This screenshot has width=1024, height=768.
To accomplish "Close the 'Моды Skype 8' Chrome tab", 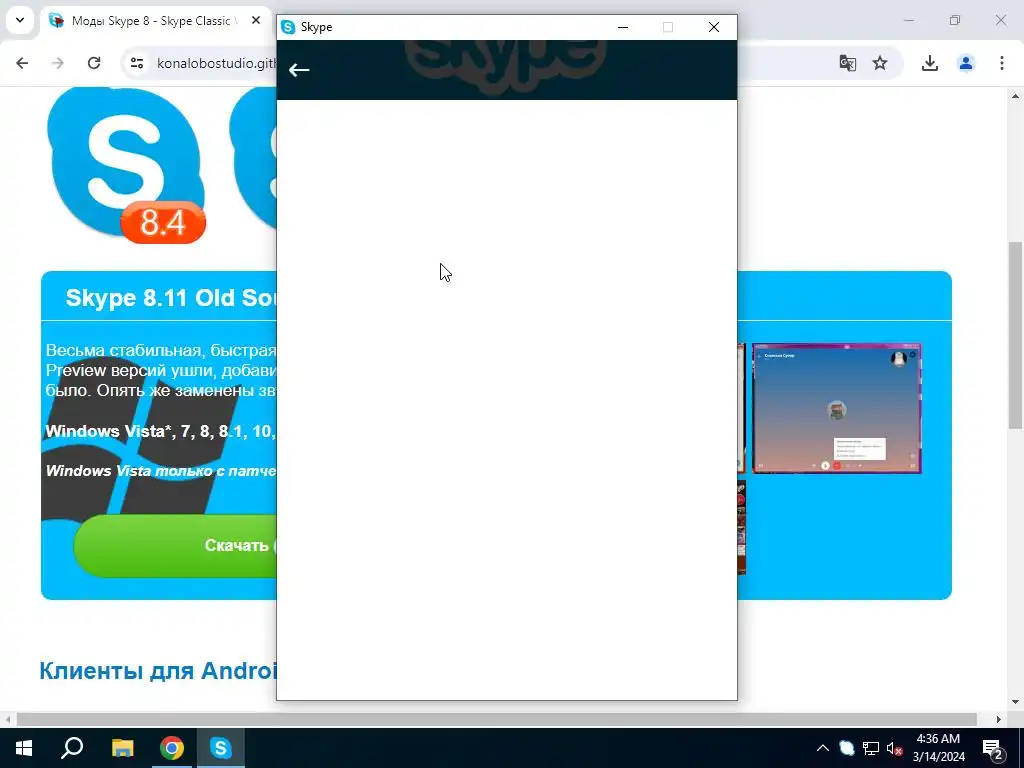I will point(256,20).
